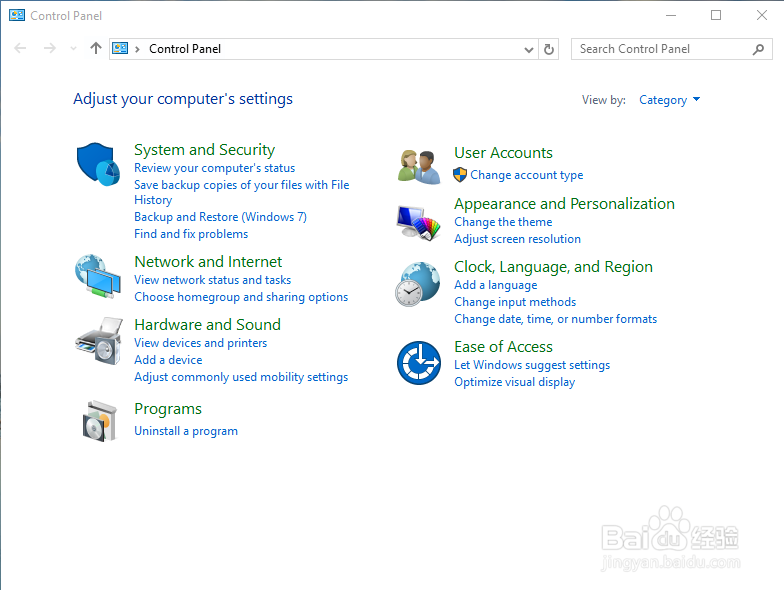Open the recent locations dropdown arrow
Image resolution: width=784 pixels, height=590 pixels.
coord(74,48)
